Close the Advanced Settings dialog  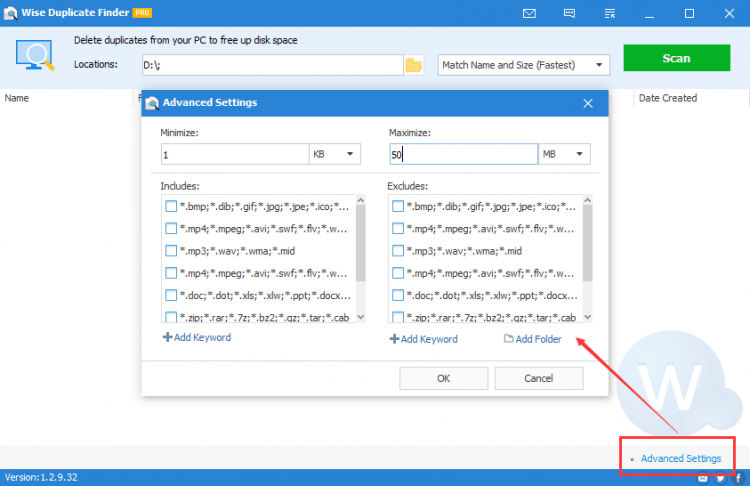point(588,102)
